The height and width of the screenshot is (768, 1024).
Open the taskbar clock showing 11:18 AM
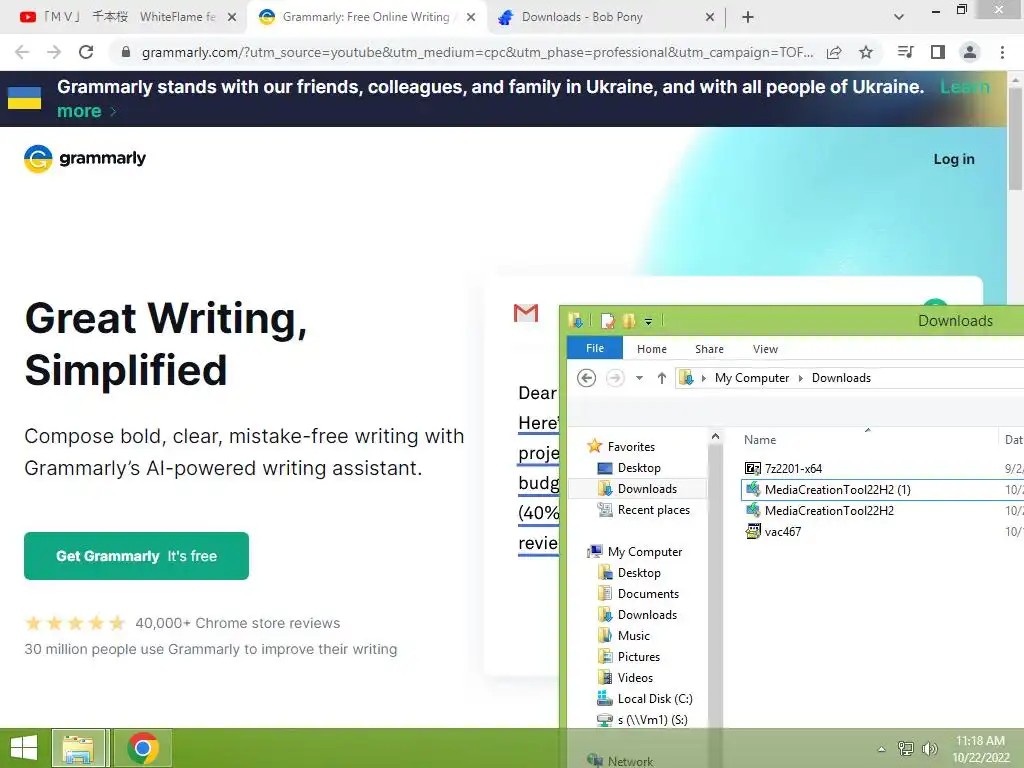[x=980, y=749]
